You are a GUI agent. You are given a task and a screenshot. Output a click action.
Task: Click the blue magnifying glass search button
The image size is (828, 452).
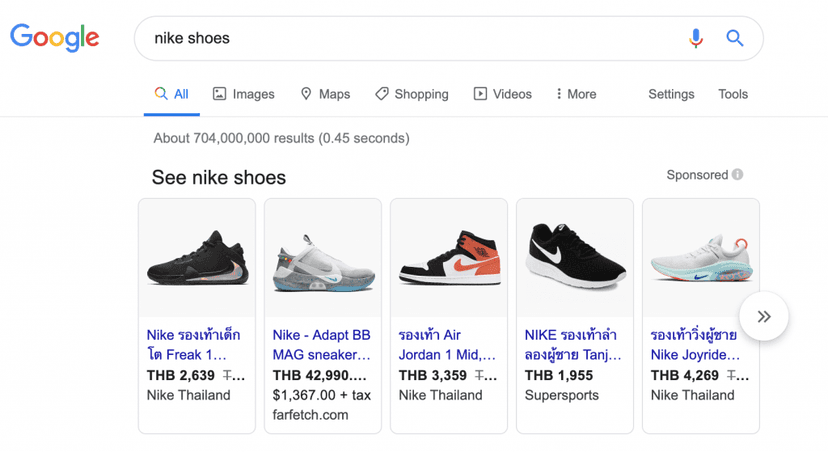click(x=735, y=38)
